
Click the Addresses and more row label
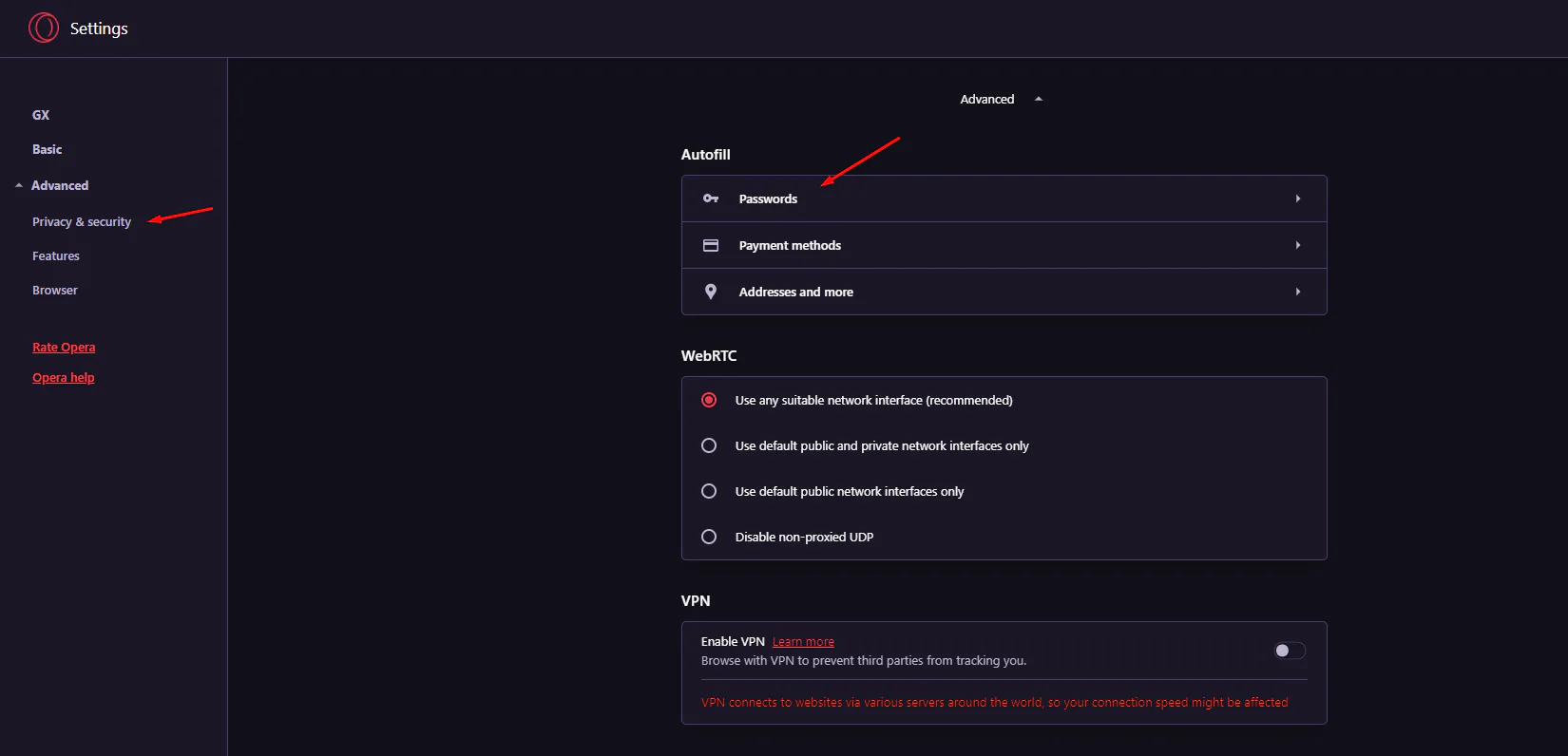[x=796, y=292]
